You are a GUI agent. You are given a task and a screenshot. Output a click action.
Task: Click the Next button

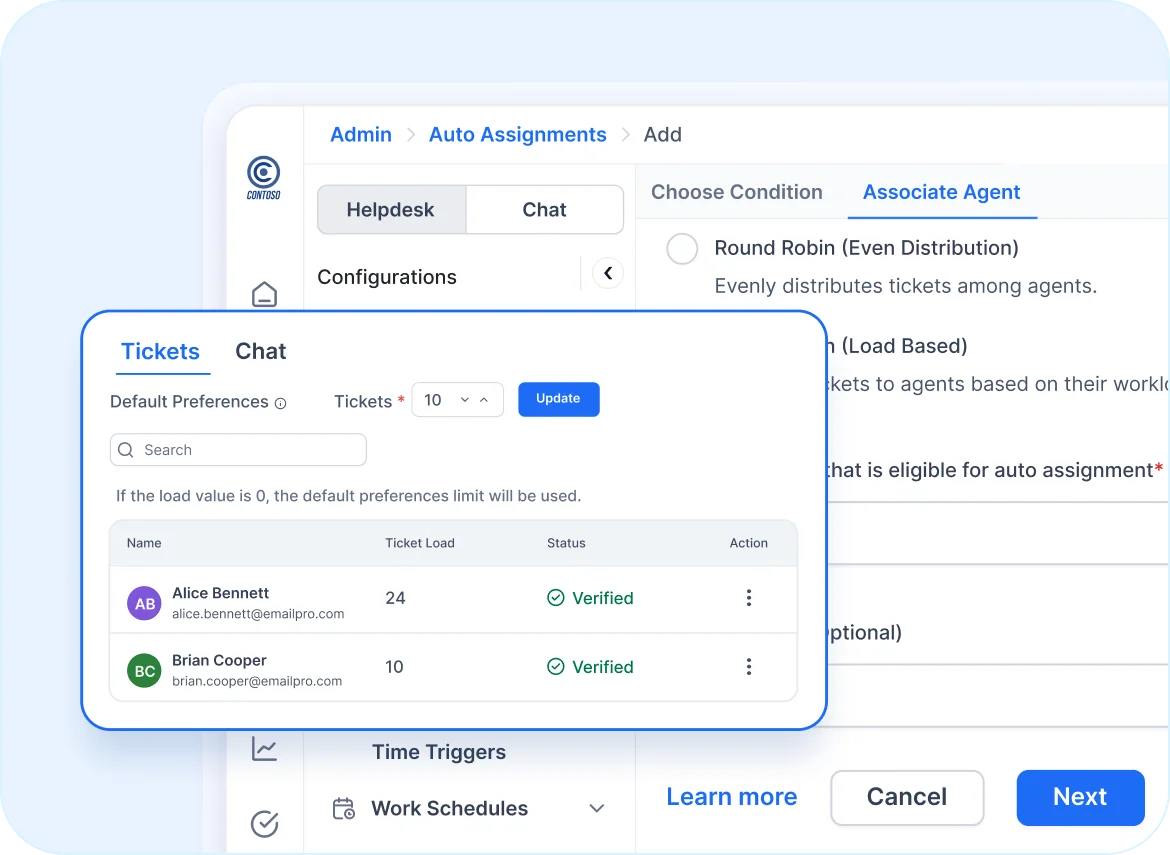coord(1080,797)
